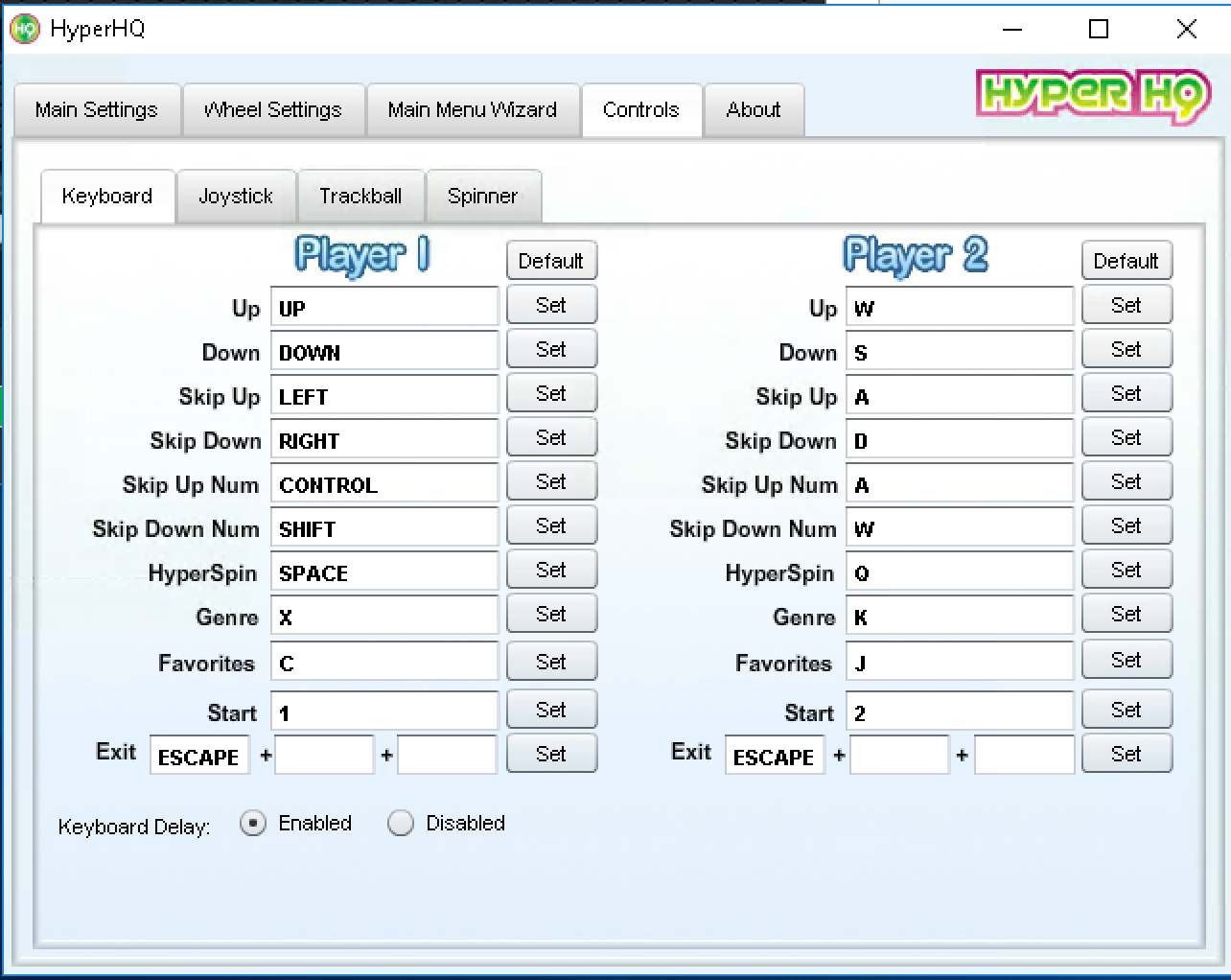Set Player 1 Skip Down key
Viewport: 1231px width, 980px height.
[x=551, y=437]
